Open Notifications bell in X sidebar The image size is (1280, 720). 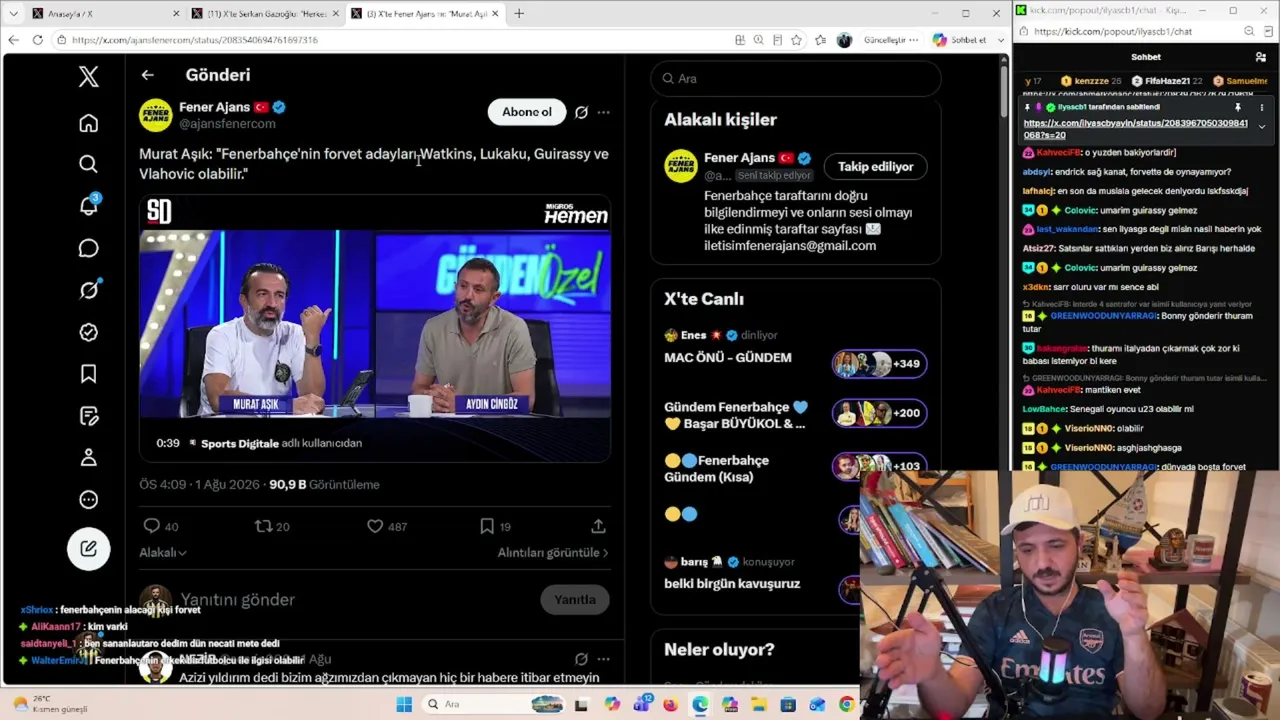[x=89, y=206]
